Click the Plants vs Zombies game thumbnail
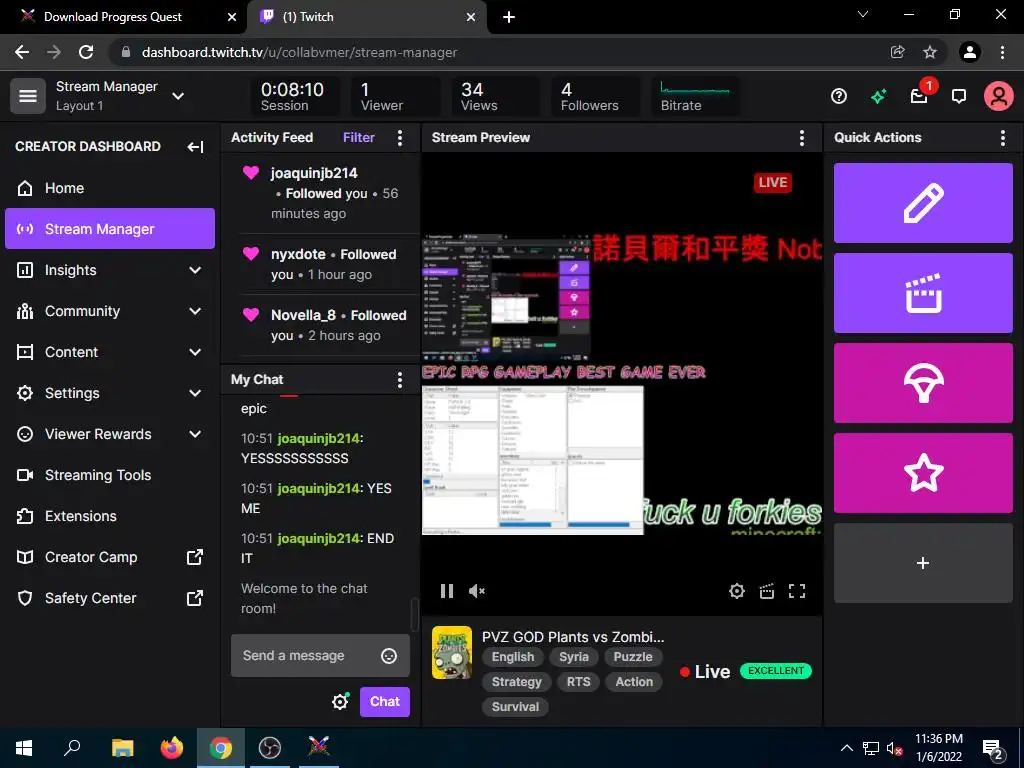 pos(452,652)
